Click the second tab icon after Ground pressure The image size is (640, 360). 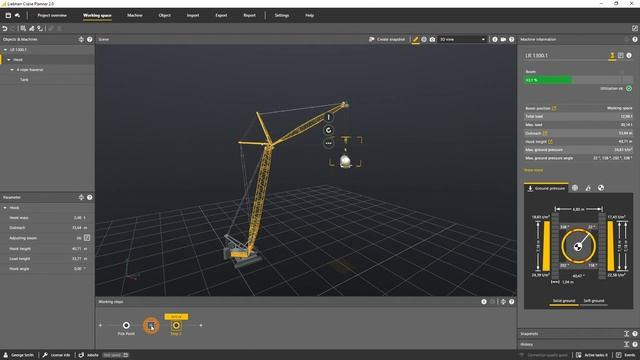pyautogui.click(x=575, y=188)
